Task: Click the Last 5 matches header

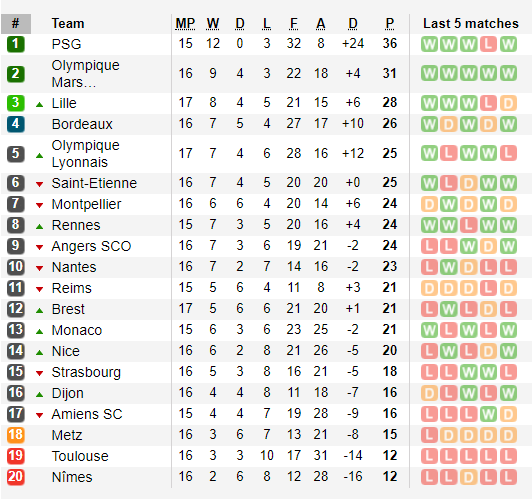Action: click(471, 23)
